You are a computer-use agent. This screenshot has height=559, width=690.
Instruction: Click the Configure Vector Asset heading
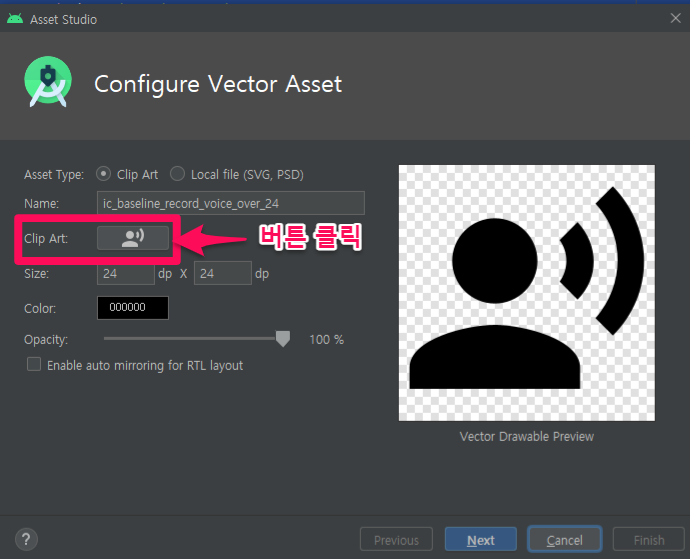[218, 84]
